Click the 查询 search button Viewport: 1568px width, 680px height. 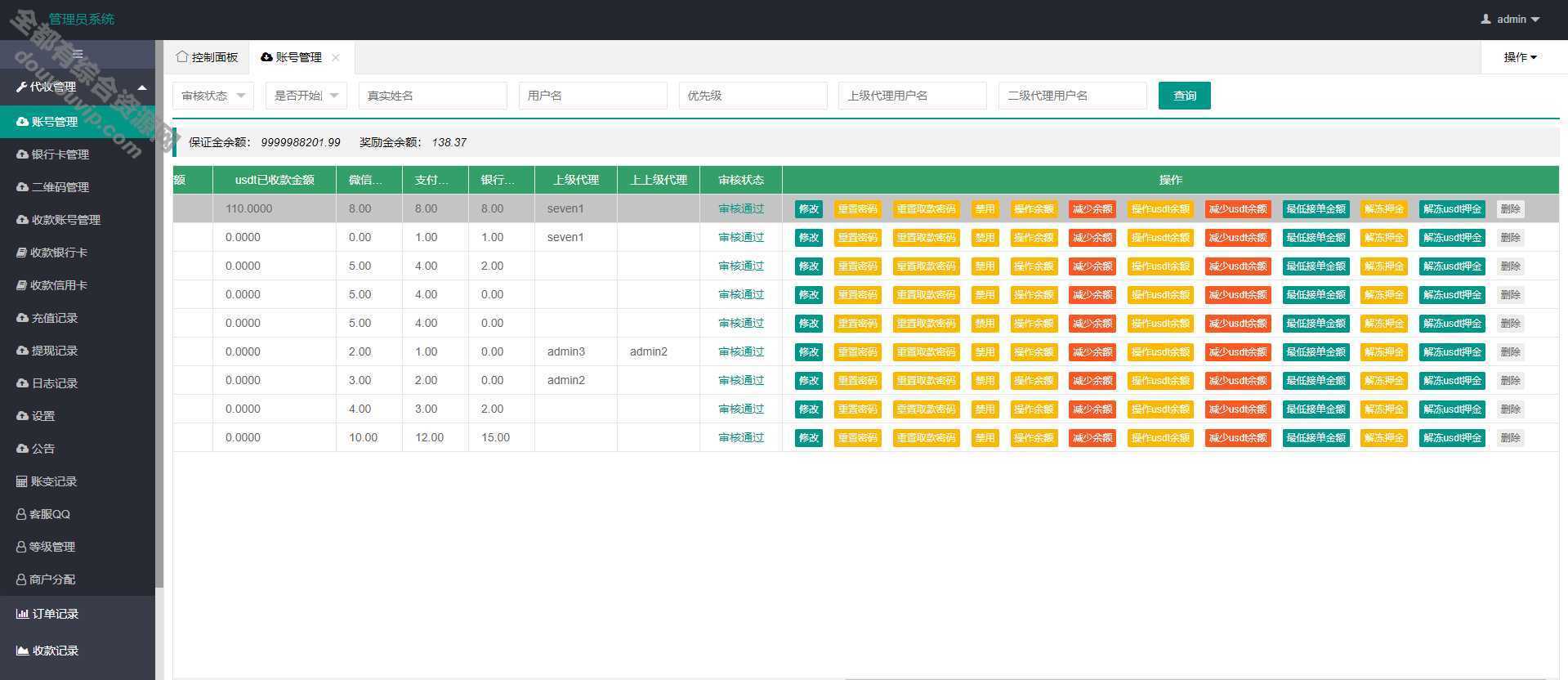point(1185,96)
